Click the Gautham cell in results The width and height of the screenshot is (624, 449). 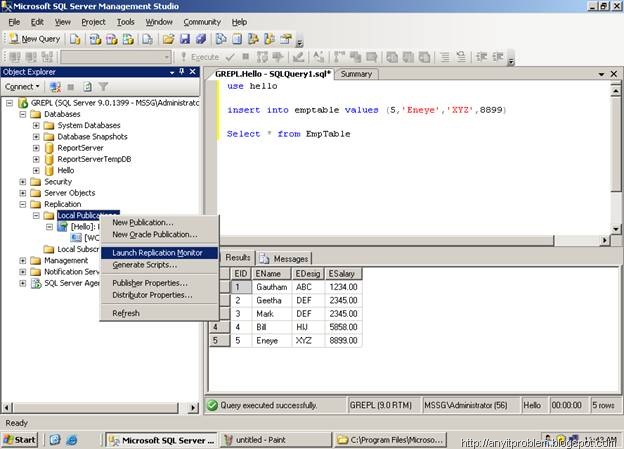click(x=272, y=287)
